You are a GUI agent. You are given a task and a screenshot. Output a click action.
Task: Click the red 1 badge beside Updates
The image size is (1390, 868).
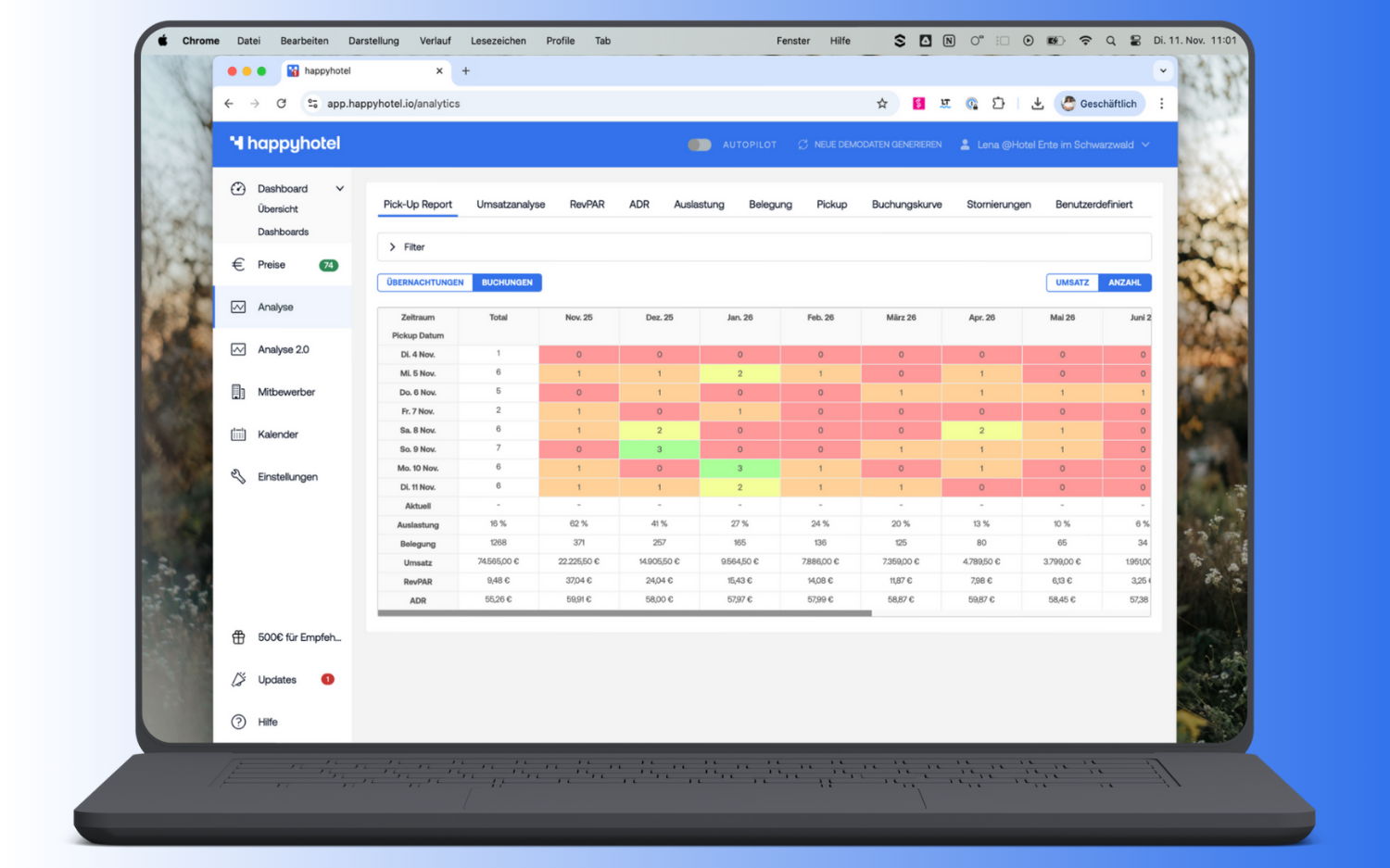[x=327, y=679]
